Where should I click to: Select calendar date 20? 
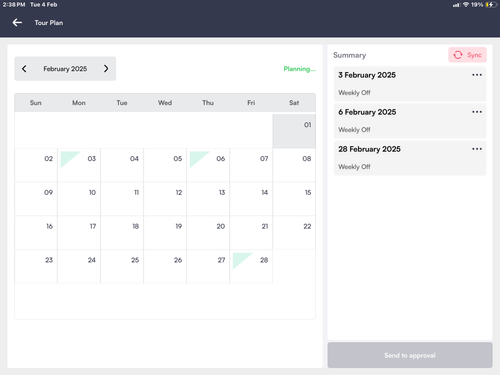(x=208, y=233)
